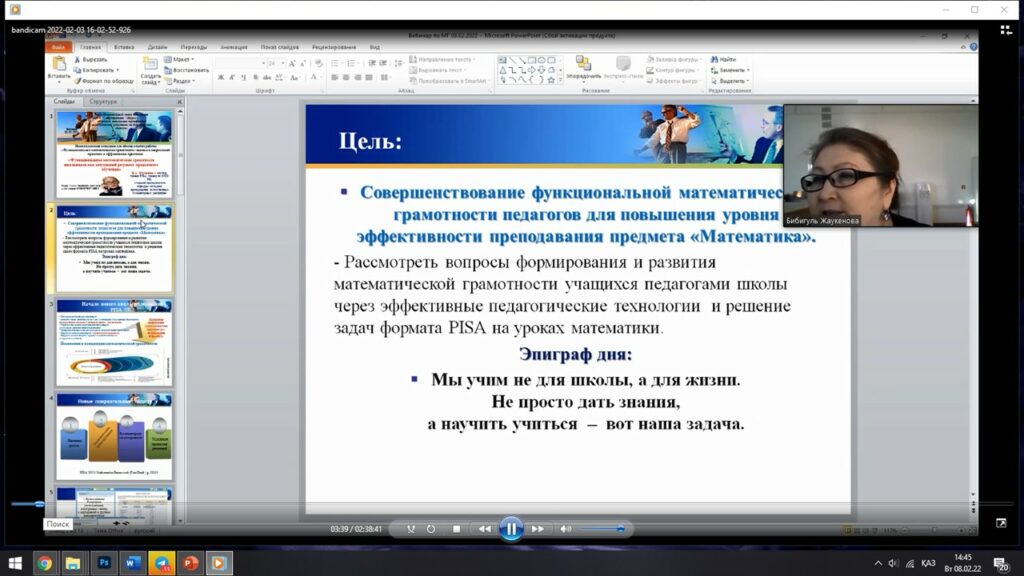Align text left in paragraph group
This screenshot has width=1024, height=576.
(334, 78)
